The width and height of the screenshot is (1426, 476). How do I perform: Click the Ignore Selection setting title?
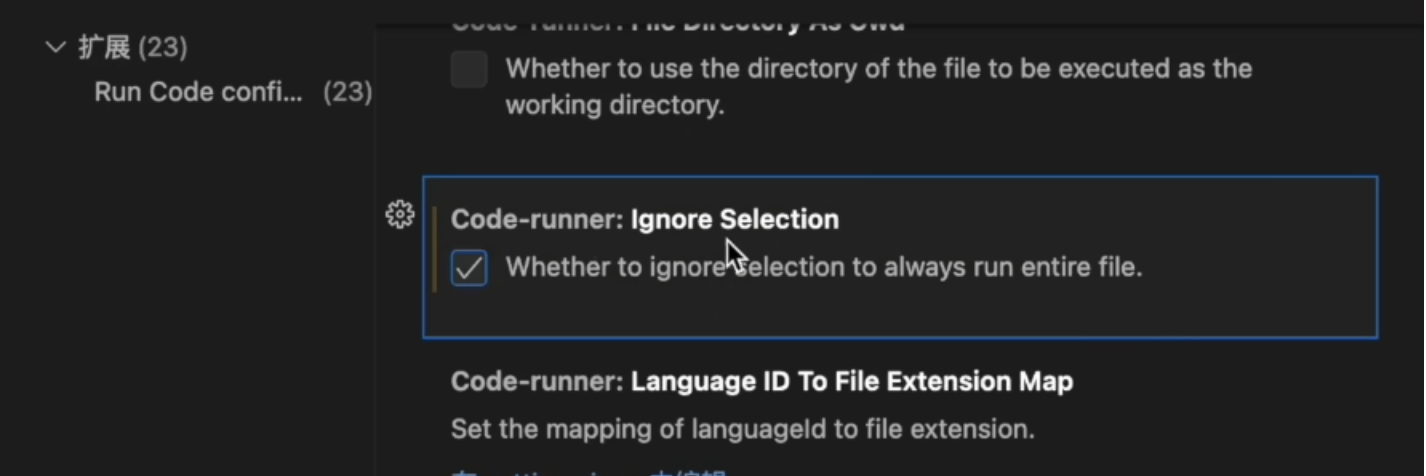[735, 219]
